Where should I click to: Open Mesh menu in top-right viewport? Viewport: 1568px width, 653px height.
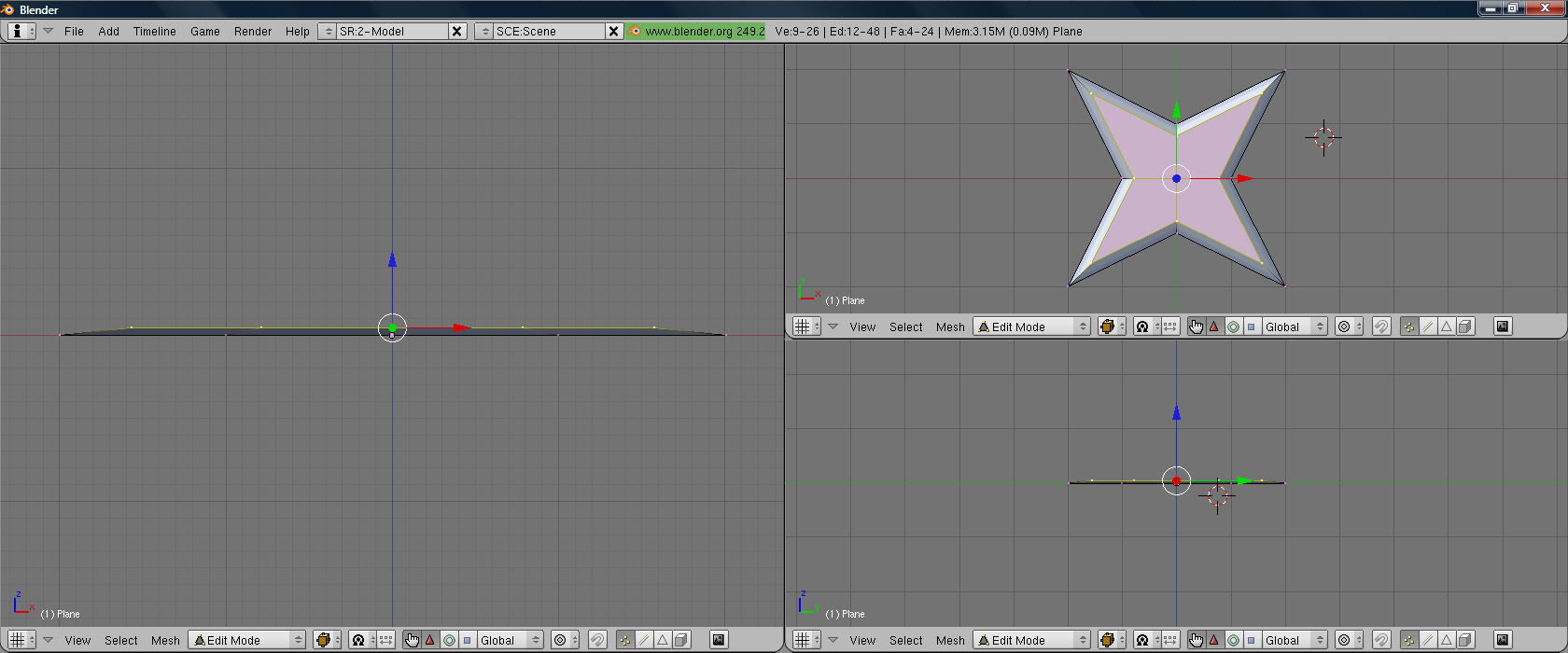(950, 326)
